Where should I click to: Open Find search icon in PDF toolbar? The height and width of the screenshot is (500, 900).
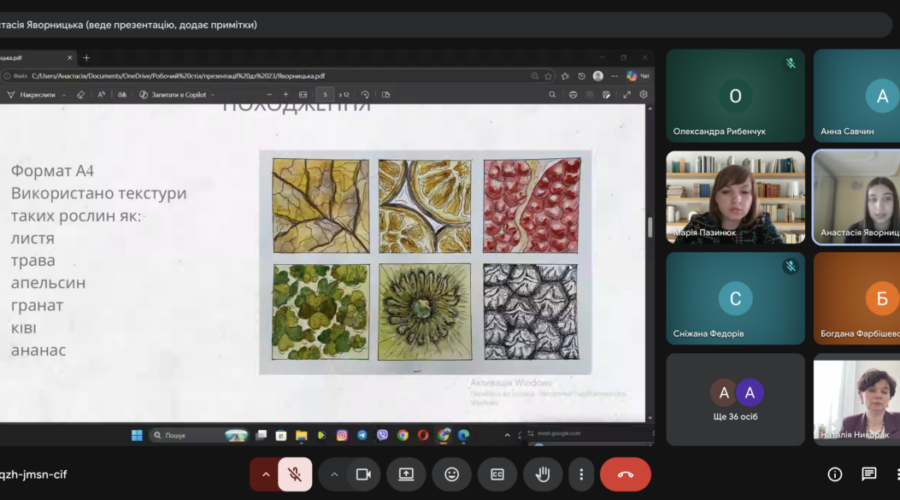pos(552,95)
